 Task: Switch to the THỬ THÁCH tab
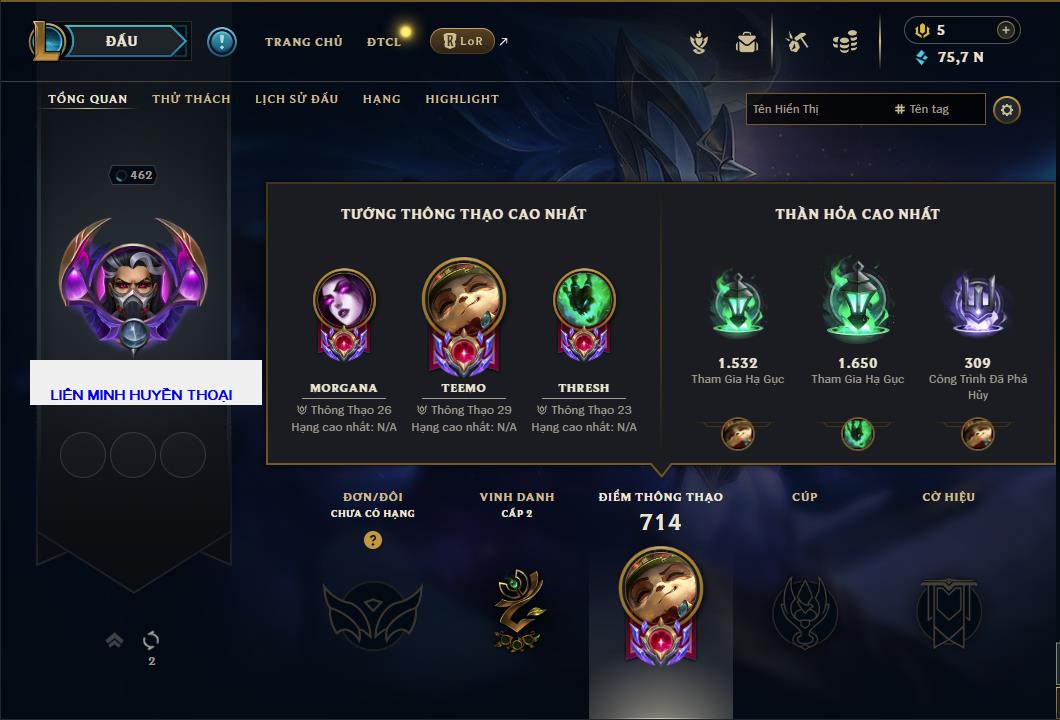[x=191, y=99]
